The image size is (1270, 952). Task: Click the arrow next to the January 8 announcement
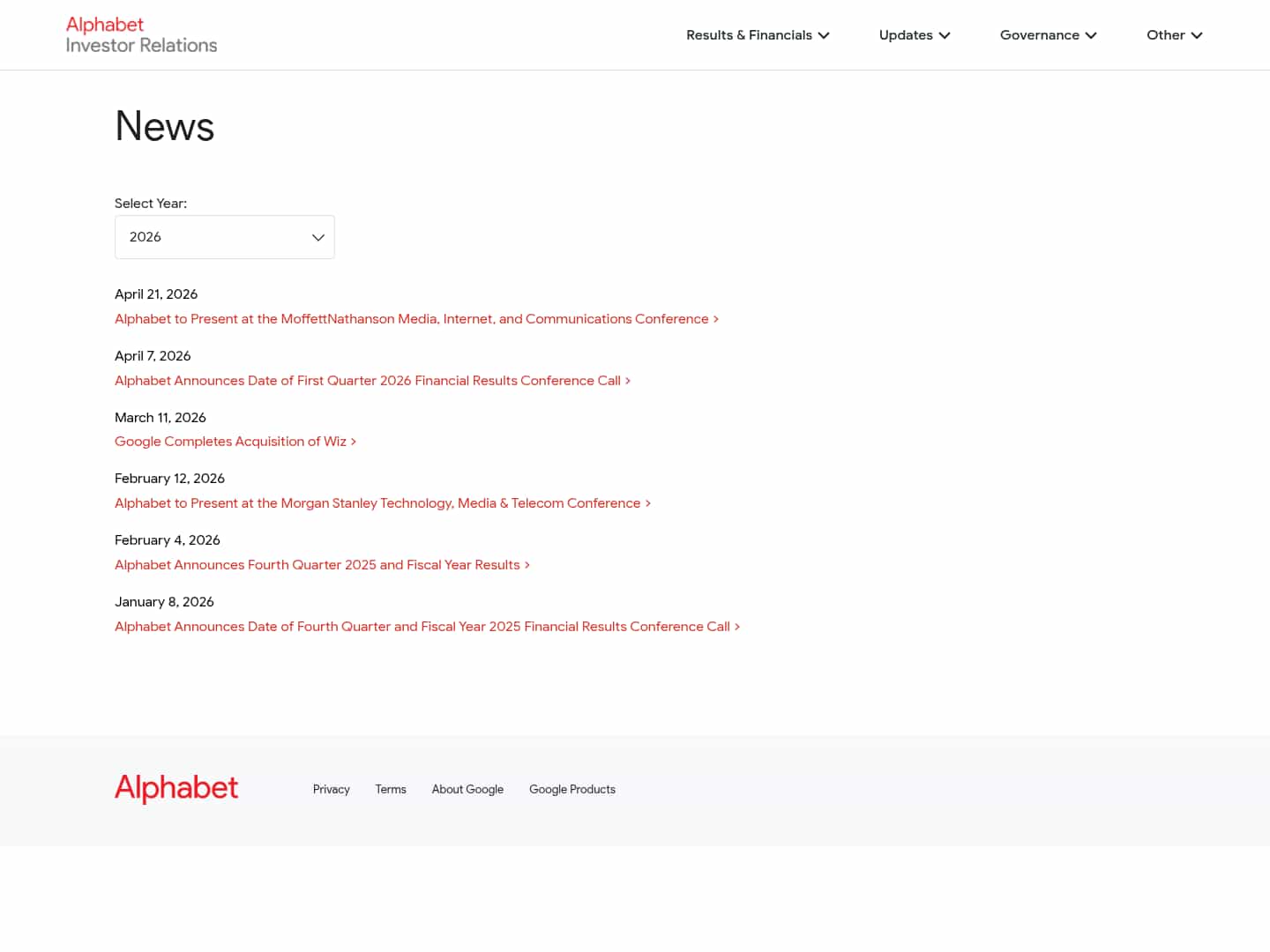[737, 627]
